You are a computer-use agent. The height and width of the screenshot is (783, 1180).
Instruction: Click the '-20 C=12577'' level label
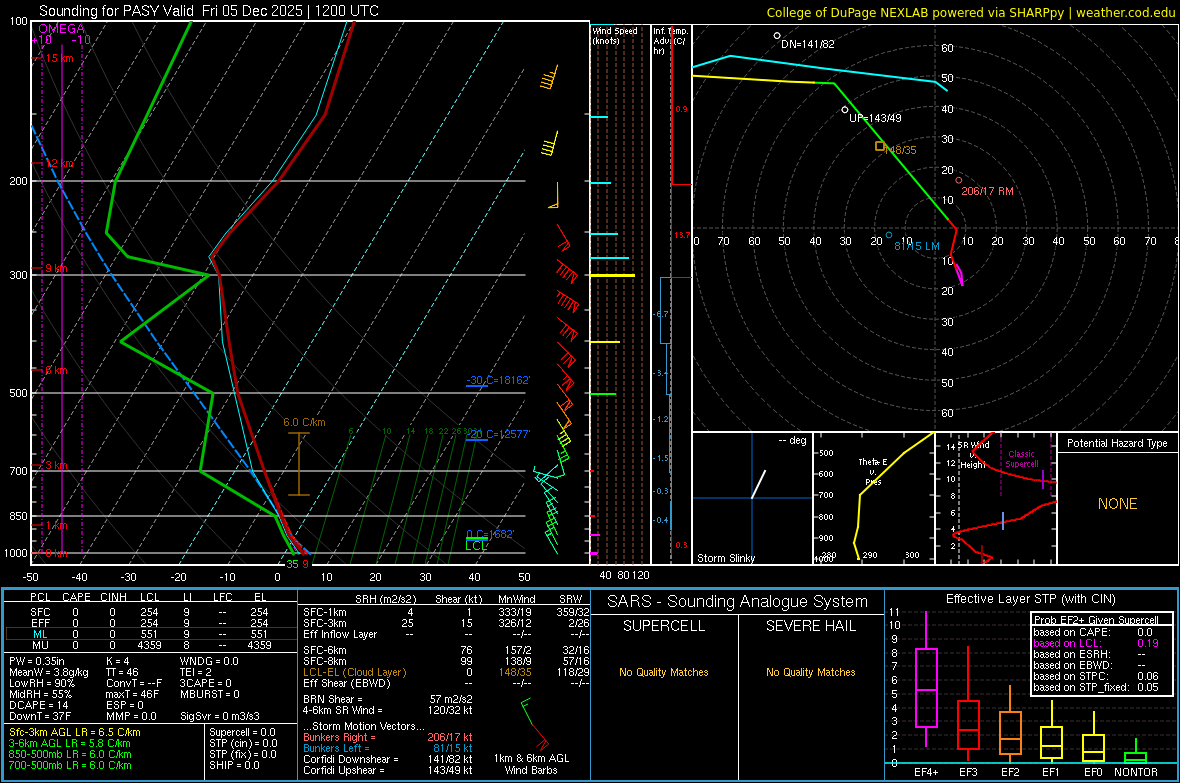tap(498, 434)
